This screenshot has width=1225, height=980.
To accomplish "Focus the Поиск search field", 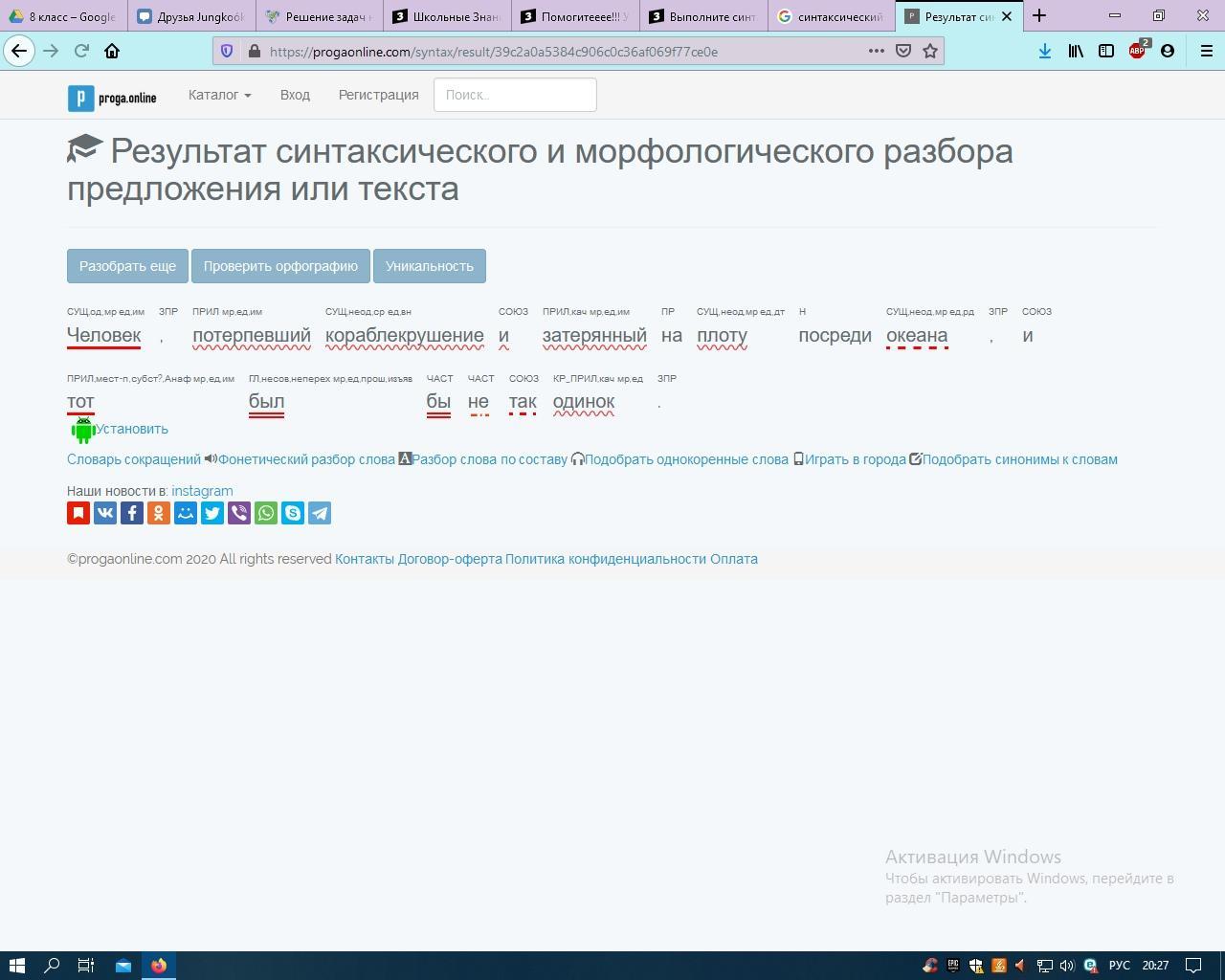I will pyautogui.click(x=515, y=95).
